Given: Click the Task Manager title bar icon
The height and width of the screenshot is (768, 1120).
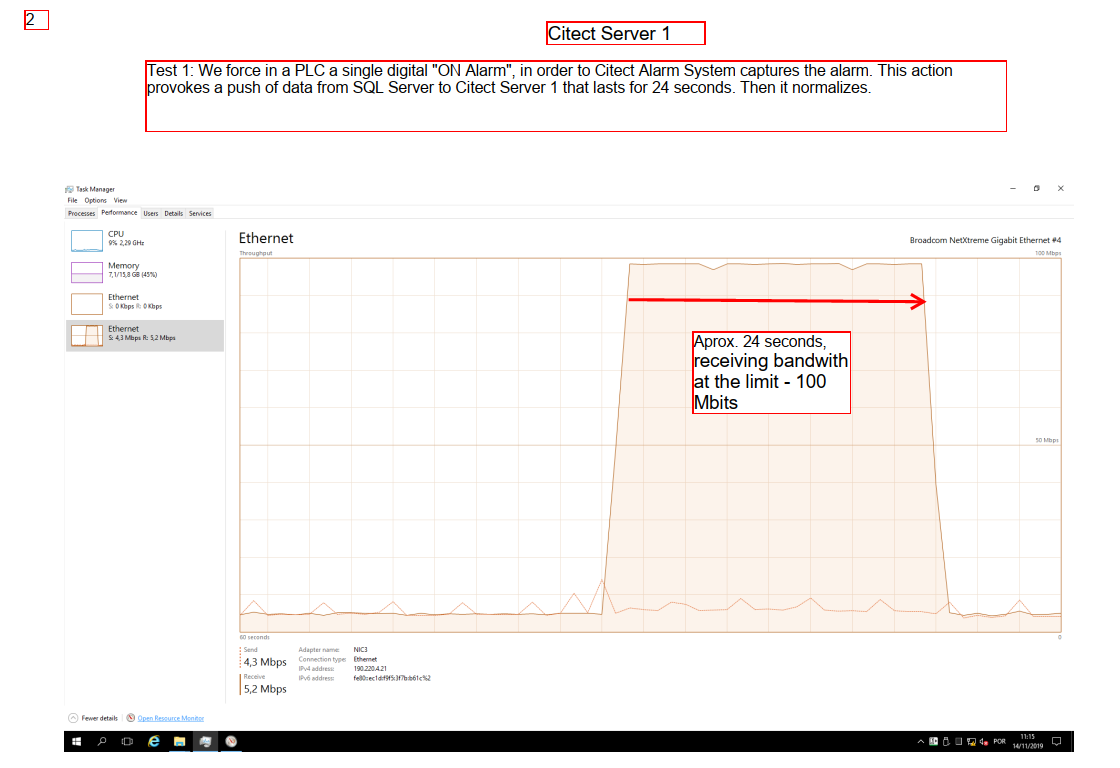Looking at the screenshot, I should point(69,189).
